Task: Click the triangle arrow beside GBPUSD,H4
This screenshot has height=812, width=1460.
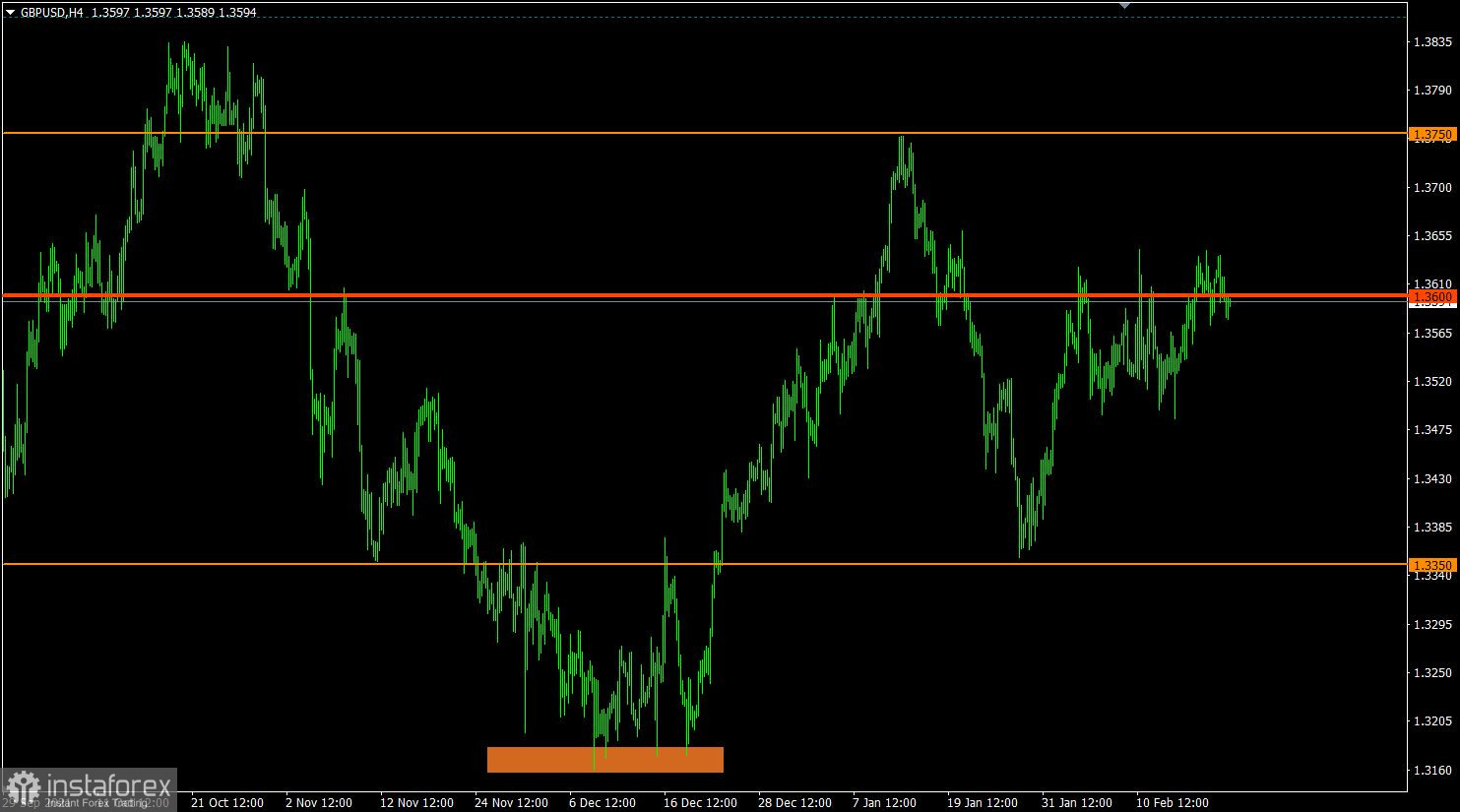Action: 11,13
